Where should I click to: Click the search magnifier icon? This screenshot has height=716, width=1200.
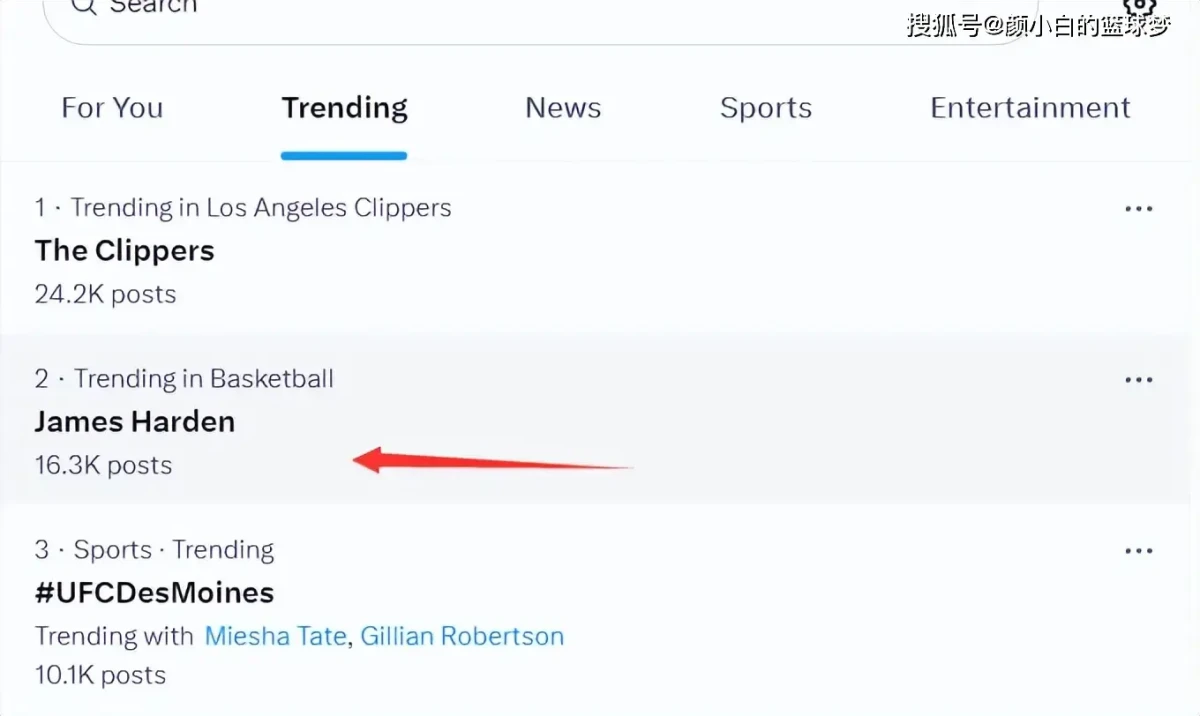pyautogui.click(x=84, y=6)
